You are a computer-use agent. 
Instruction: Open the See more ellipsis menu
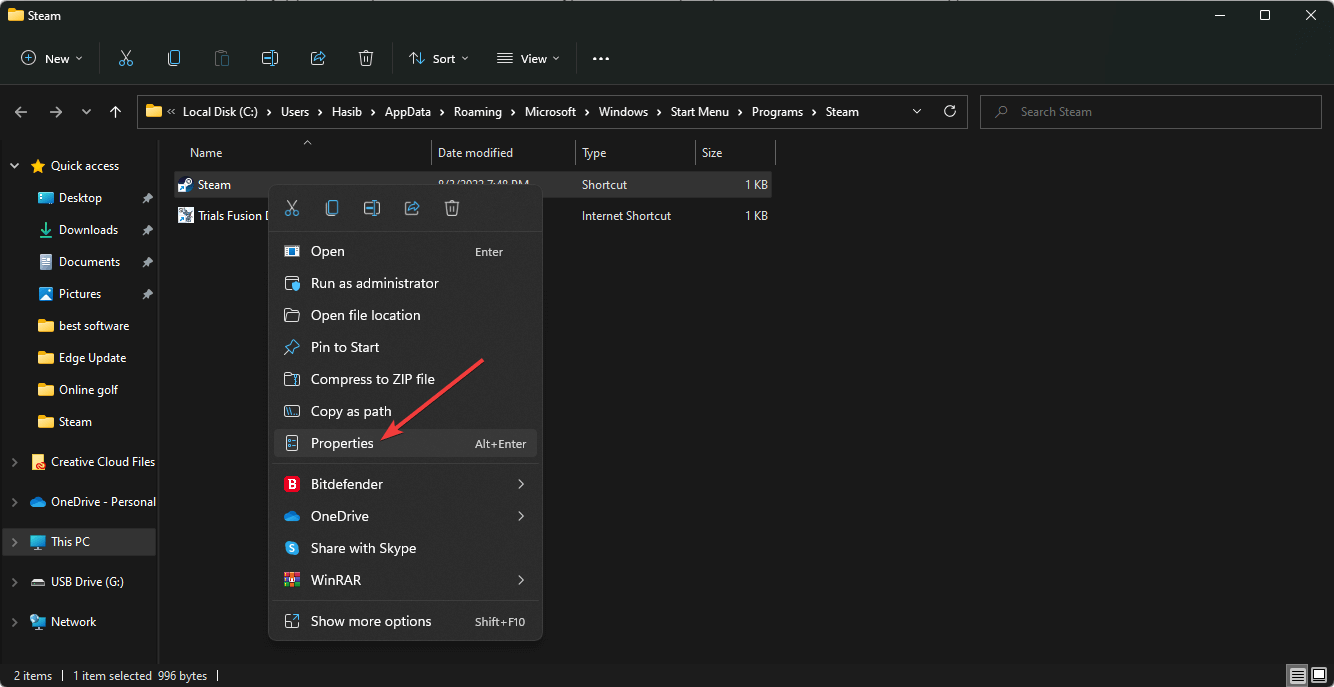pos(601,58)
